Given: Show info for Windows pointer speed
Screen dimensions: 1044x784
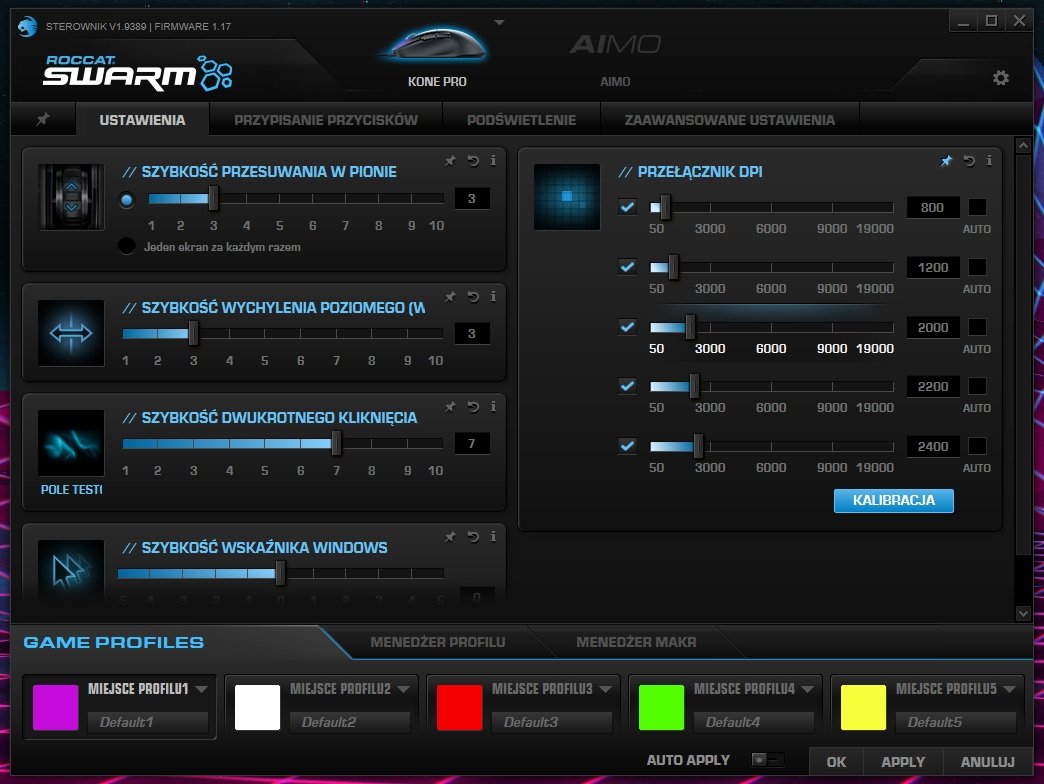Looking at the screenshot, I should tap(493, 536).
